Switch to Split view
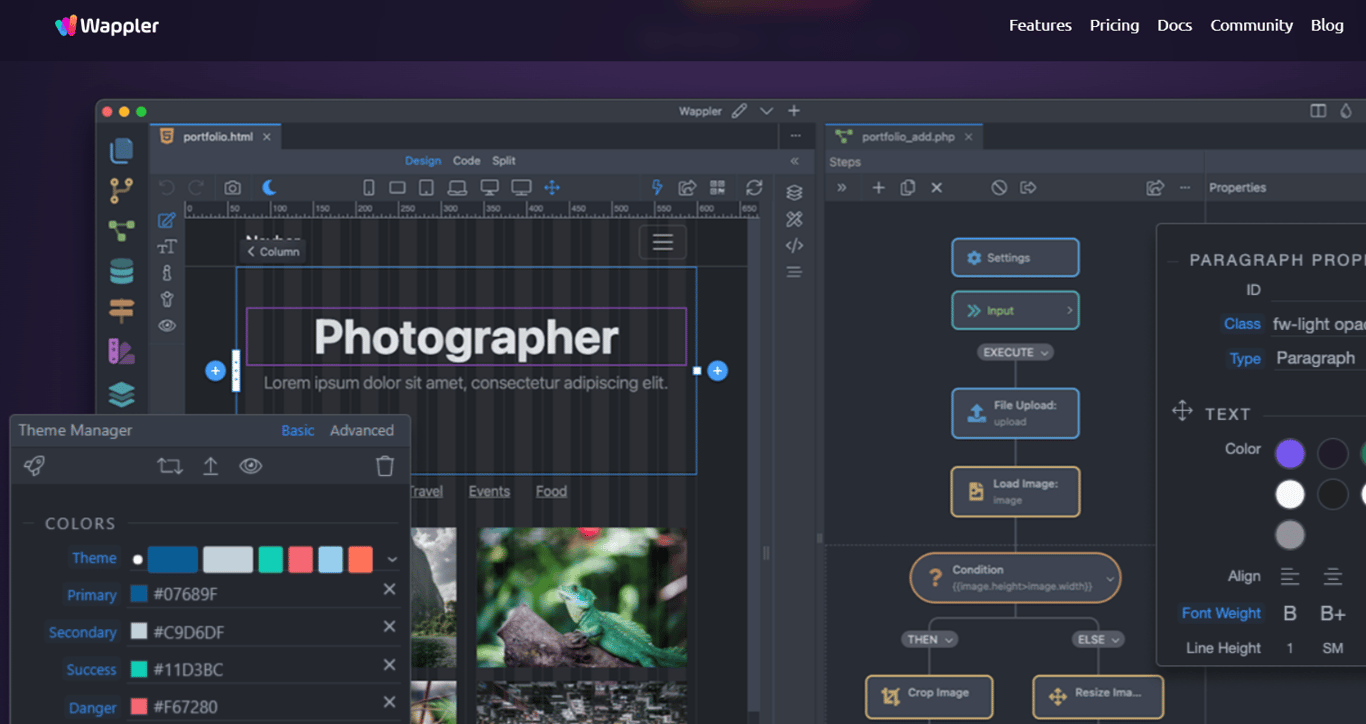Image resolution: width=1366 pixels, height=724 pixels. pyautogui.click(x=504, y=160)
